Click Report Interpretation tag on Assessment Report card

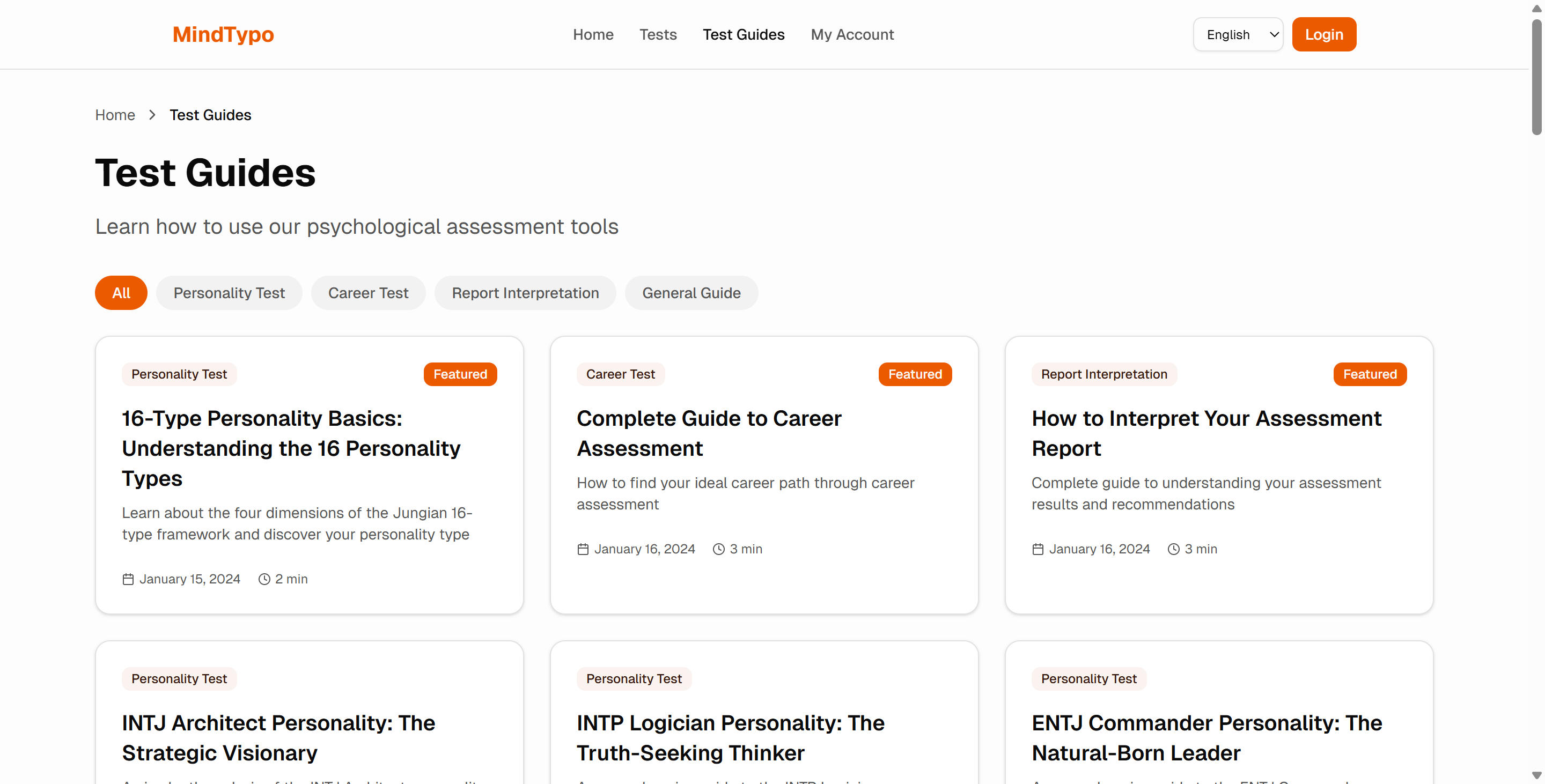click(1103, 374)
